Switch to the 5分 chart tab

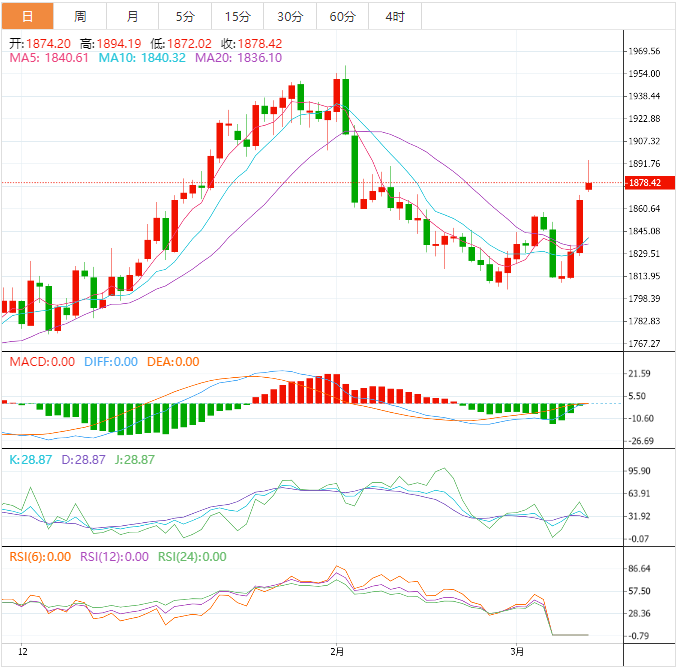coord(185,17)
